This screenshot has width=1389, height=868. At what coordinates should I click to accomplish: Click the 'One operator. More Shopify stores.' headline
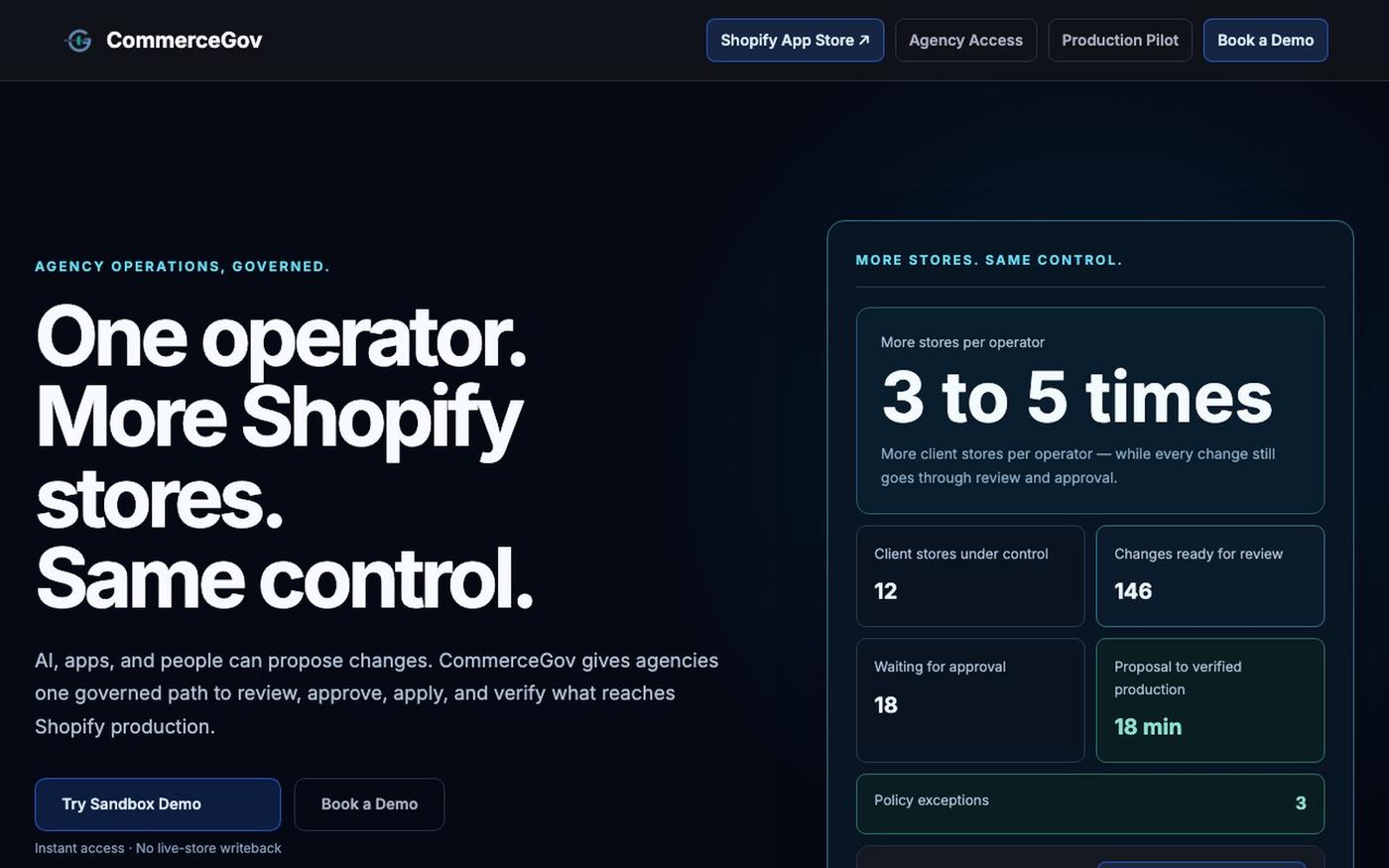(x=284, y=457)
